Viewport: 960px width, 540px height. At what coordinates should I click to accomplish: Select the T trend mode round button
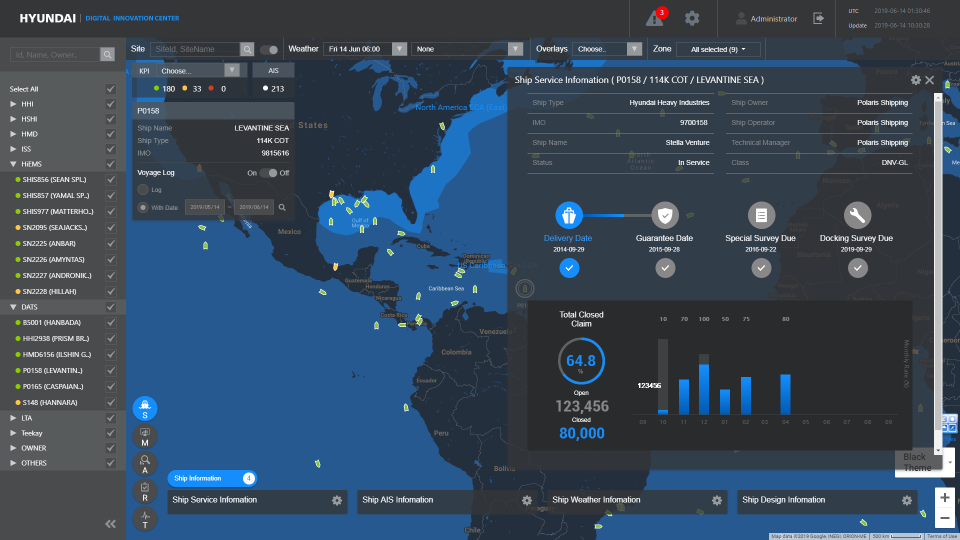145,519
